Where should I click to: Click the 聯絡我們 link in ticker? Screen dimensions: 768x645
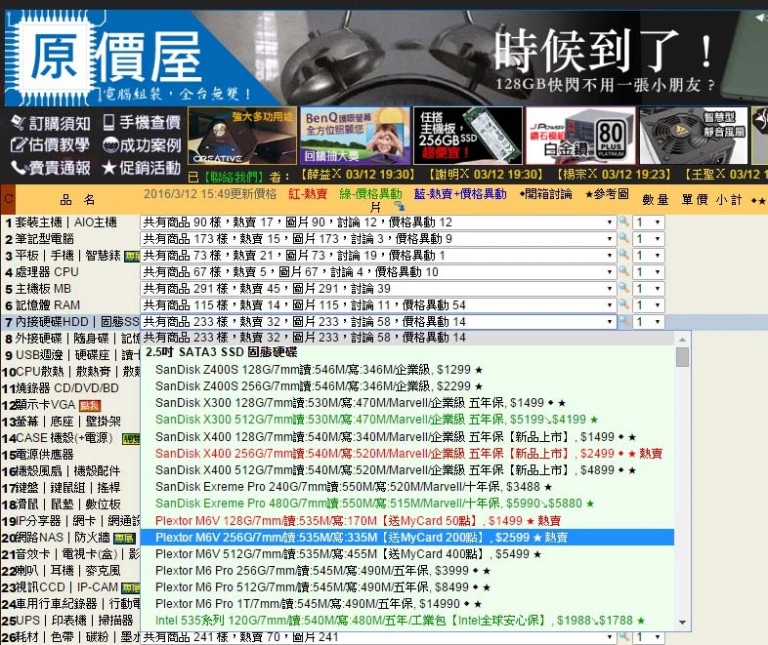234,176
